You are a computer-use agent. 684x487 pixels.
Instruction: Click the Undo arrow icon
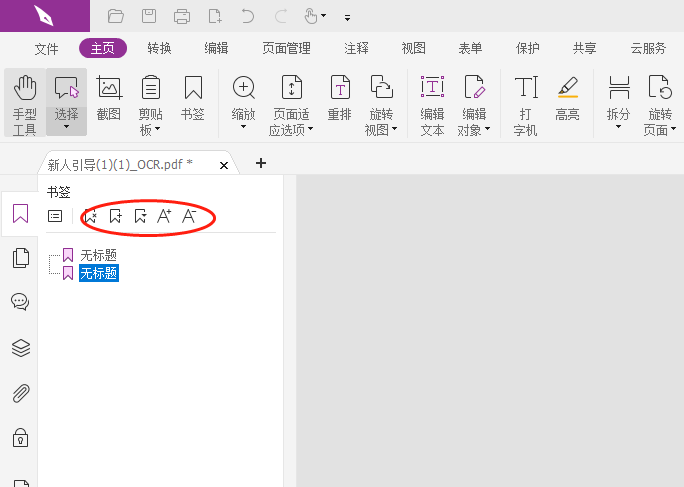click(x=247, y=17)
